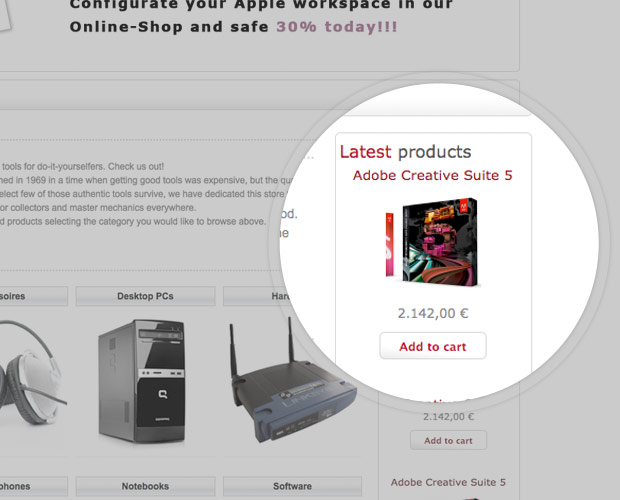Click the 2.142,00 € price in spotlight
The height and width of the screenshot is (500, 620).
433,313
